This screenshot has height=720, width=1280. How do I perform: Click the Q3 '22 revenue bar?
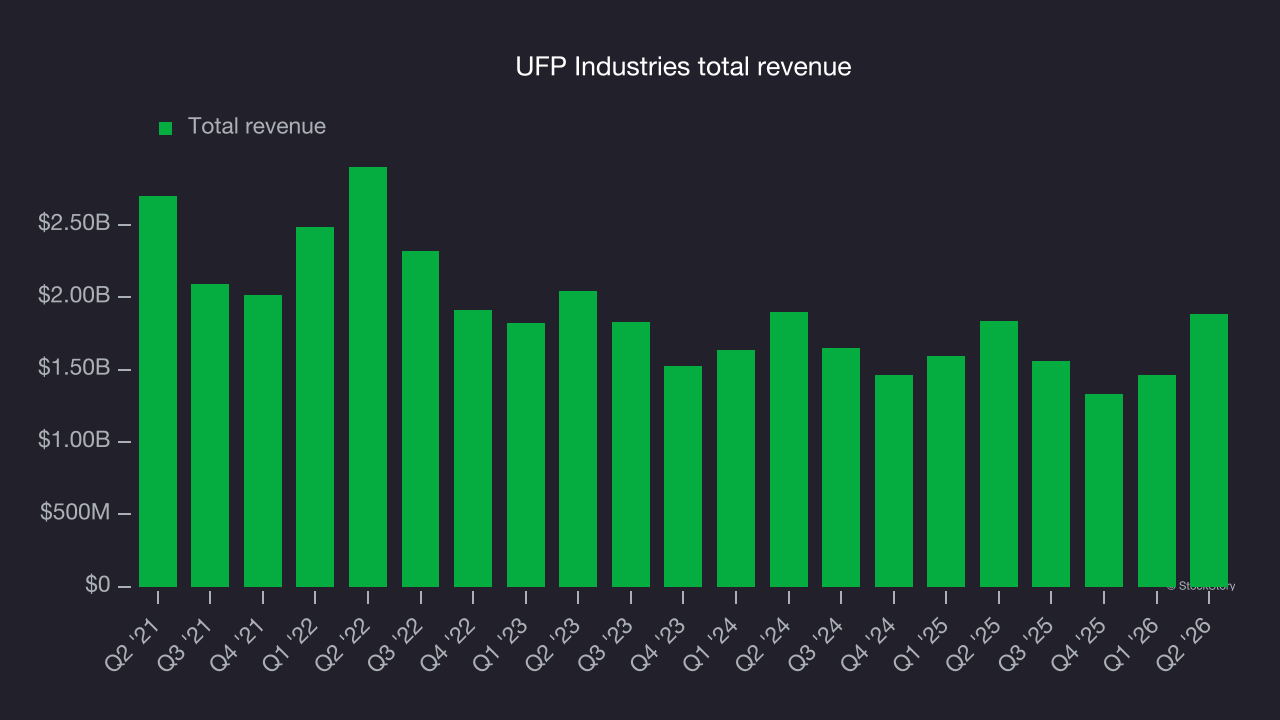click(420, 419)
